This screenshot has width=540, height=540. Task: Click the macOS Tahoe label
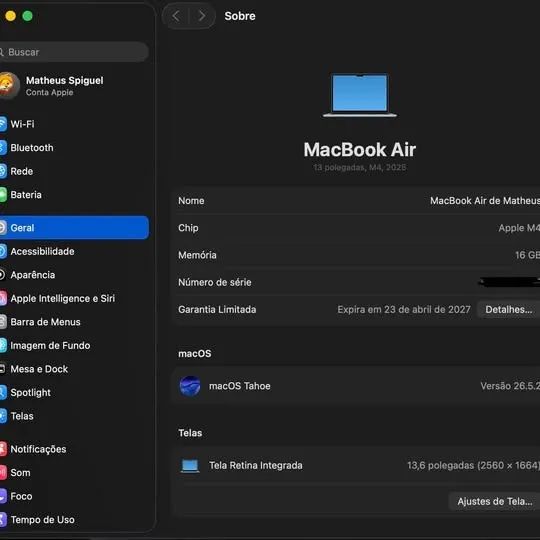point(239,386)
